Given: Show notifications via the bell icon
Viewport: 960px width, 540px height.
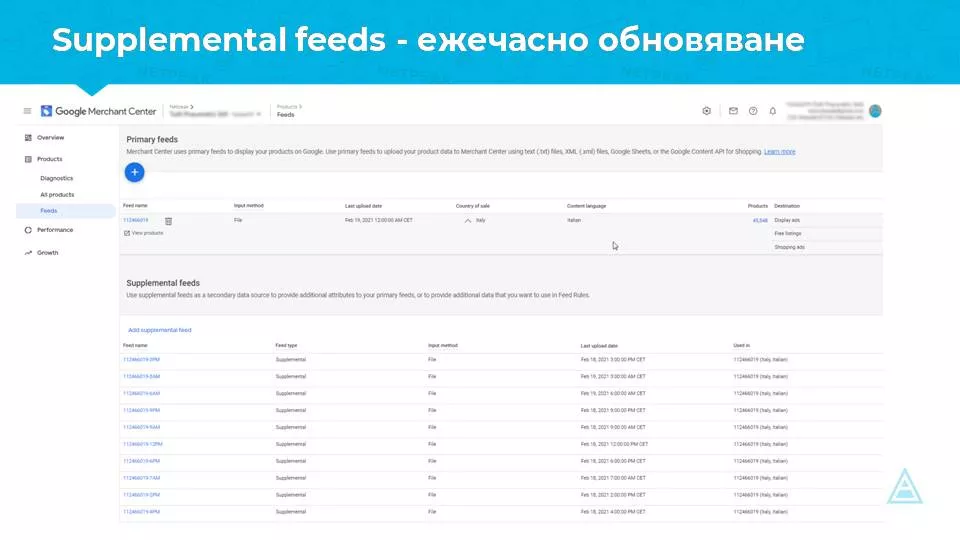Looking at the screenshot, I should click(x=773, y=111).
